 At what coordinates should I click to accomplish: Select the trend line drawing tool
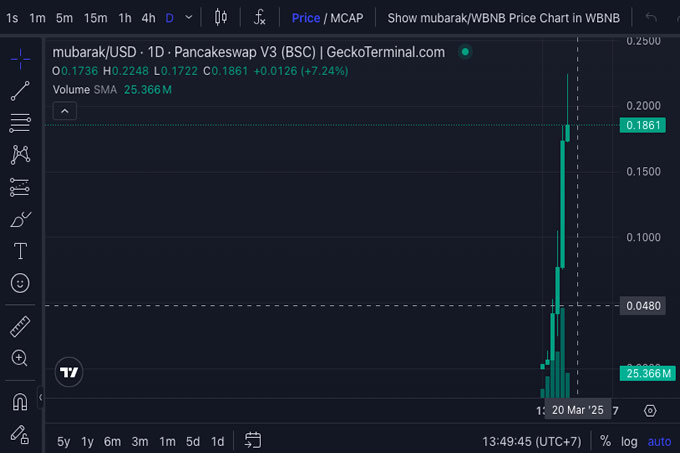(x=20, y=91)
